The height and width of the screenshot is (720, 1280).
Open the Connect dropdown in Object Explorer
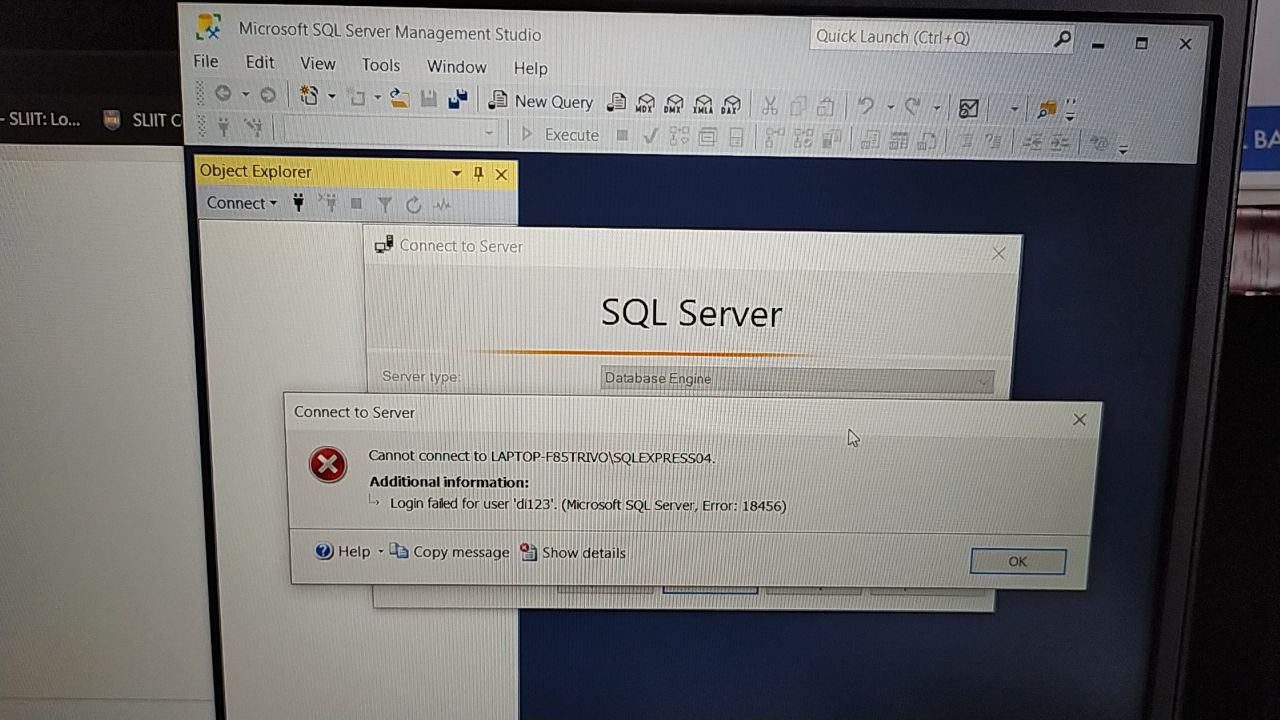[x=242, y=203]
